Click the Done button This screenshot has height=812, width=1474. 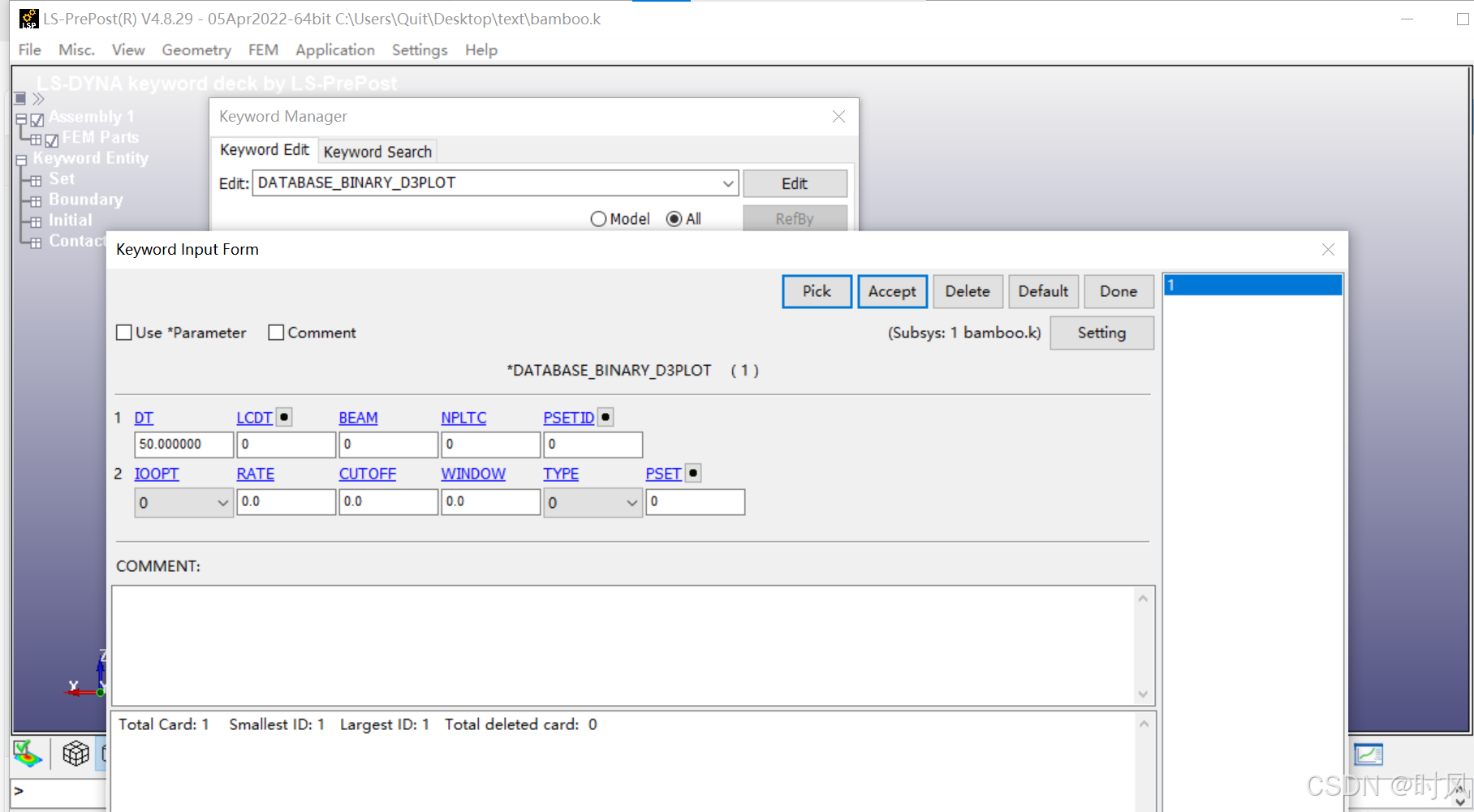coord(1118,291)
